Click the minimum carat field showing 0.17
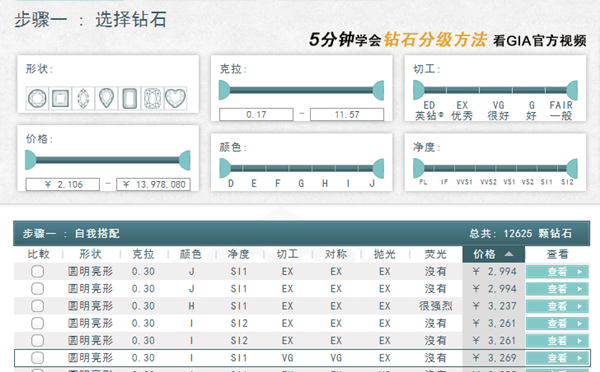This screenshot has width=600, height=372. point(256,114)
